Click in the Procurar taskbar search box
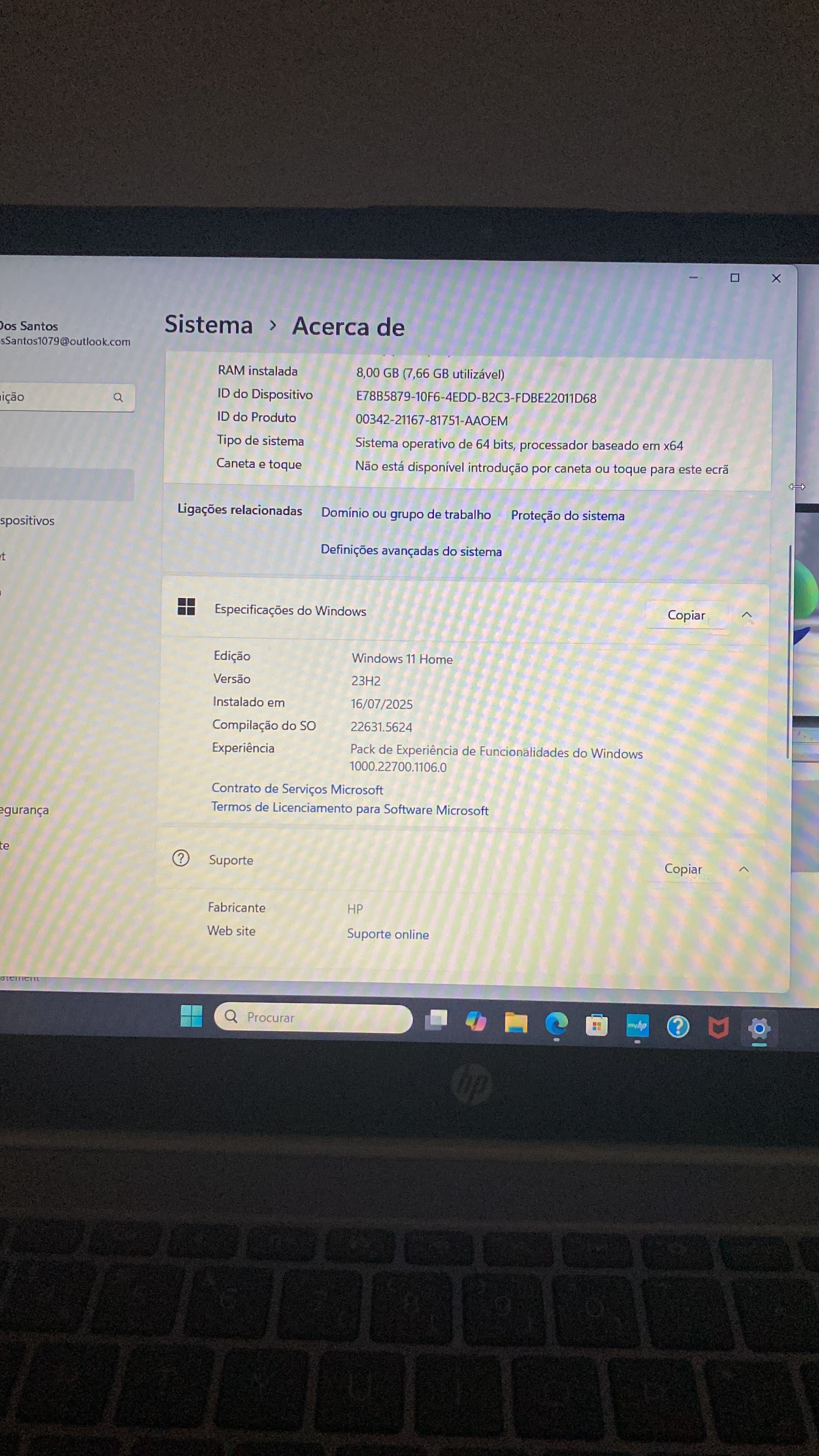The image size is (819, 1456). click(313, 1017)
